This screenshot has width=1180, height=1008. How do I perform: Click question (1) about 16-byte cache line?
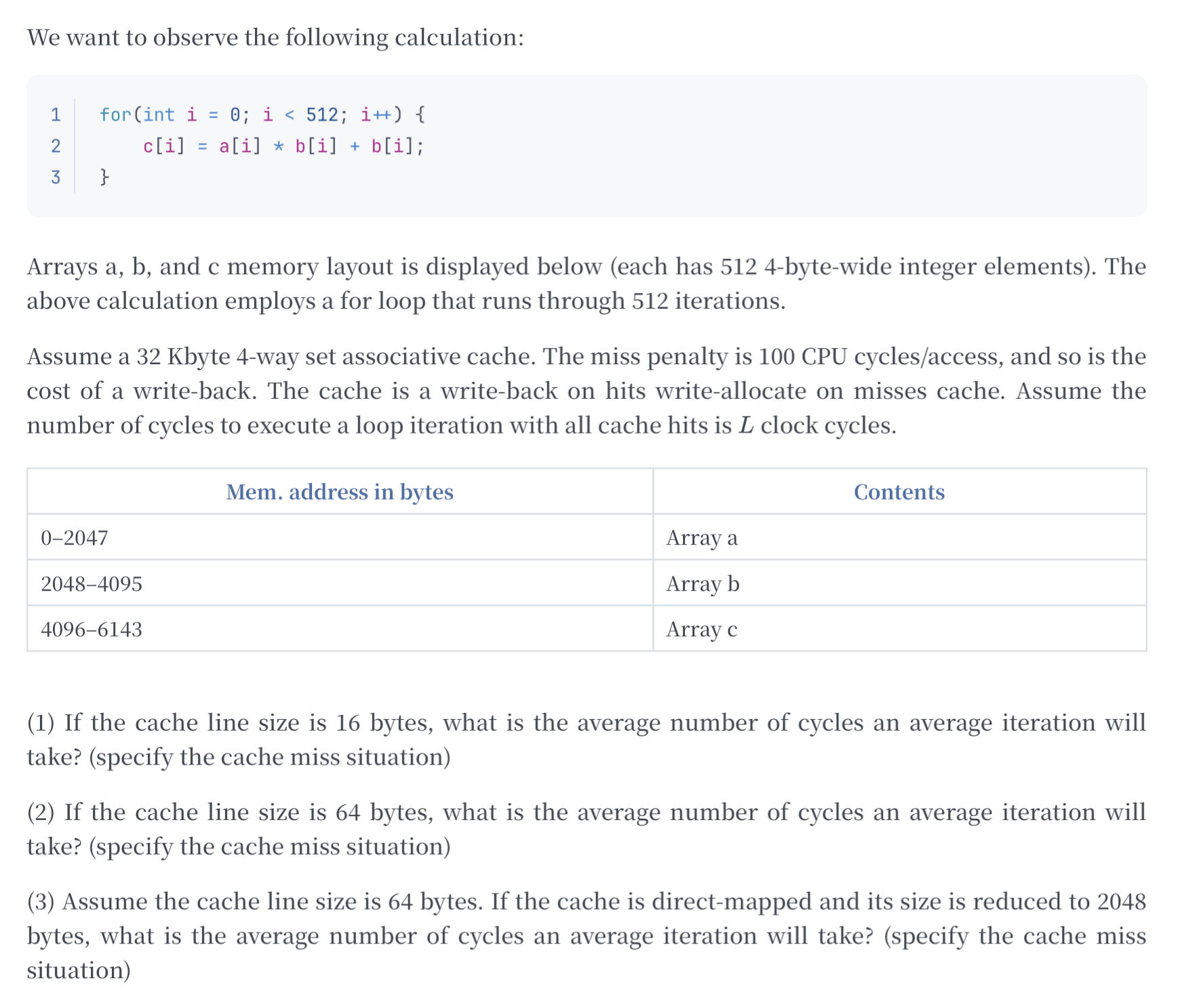pyautogui.click(x=586, y=739)
